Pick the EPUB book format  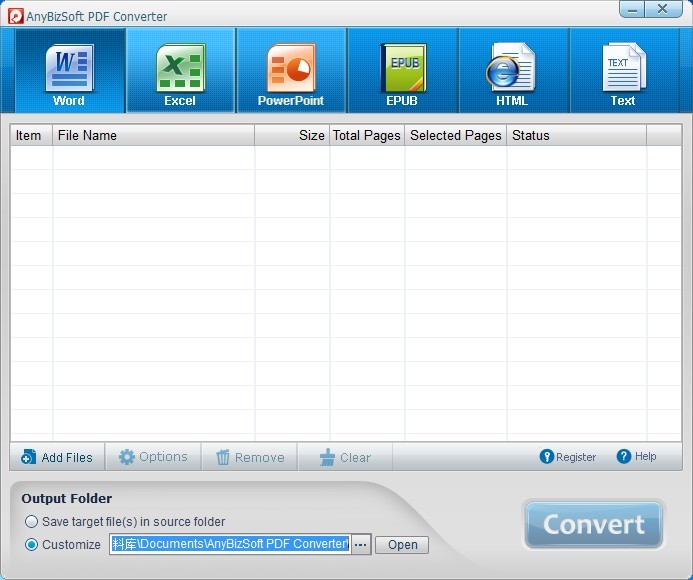403,72
